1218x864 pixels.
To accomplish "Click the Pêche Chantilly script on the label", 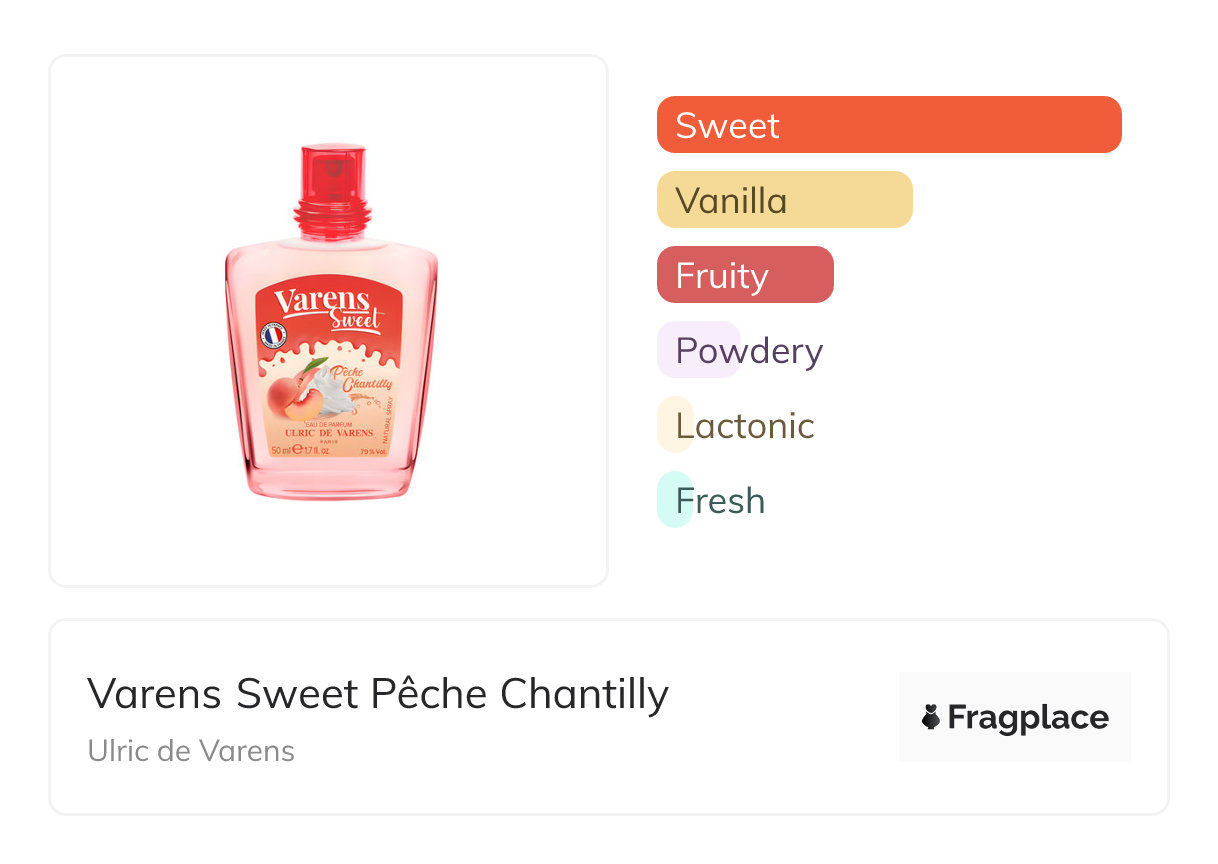I will pos(366,380).
